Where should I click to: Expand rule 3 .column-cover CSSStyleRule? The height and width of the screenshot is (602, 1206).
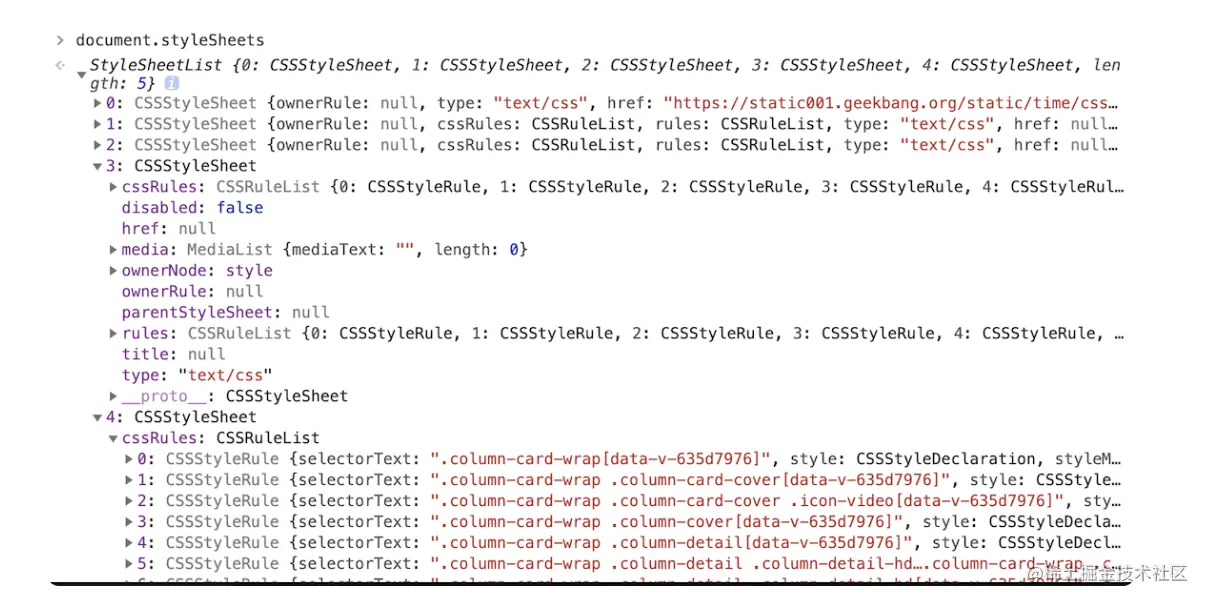coord(129,522)
